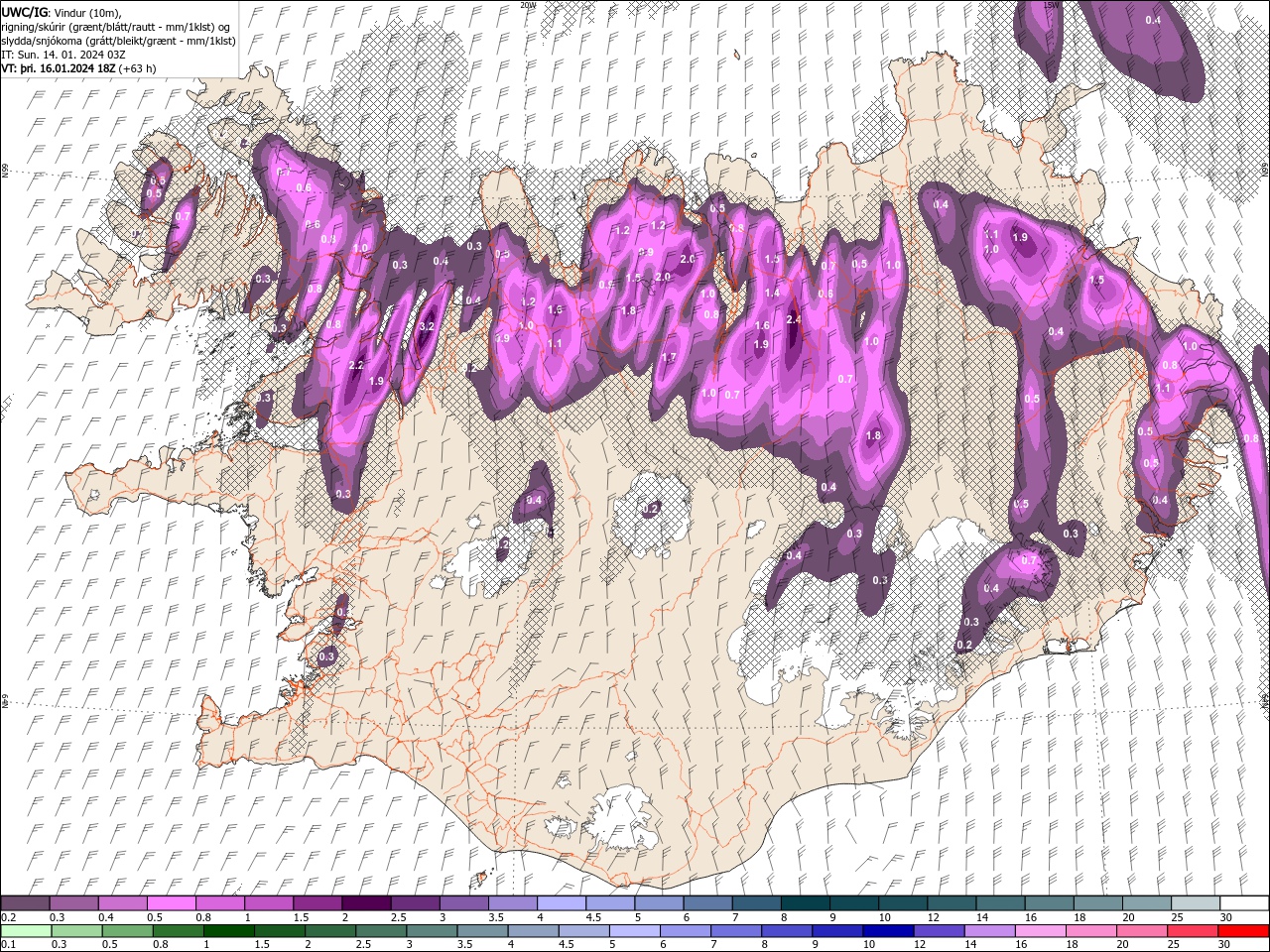The image size is (1270, 952).
Task: Pick top legend swatch between 0.2 and 0.3
Action: click(x=25, y=903)
